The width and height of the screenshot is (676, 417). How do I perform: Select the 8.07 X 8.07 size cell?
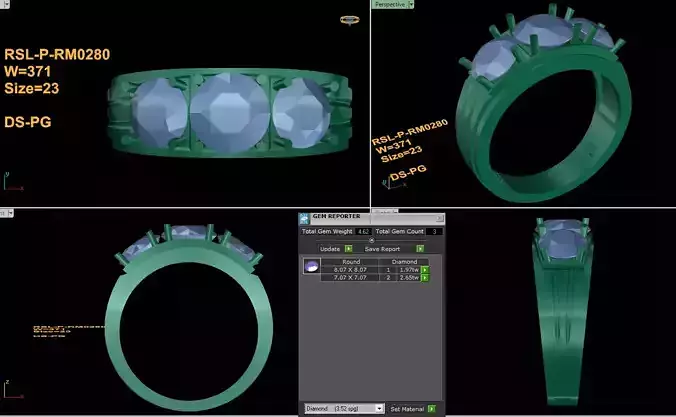(x=350, y=270)
